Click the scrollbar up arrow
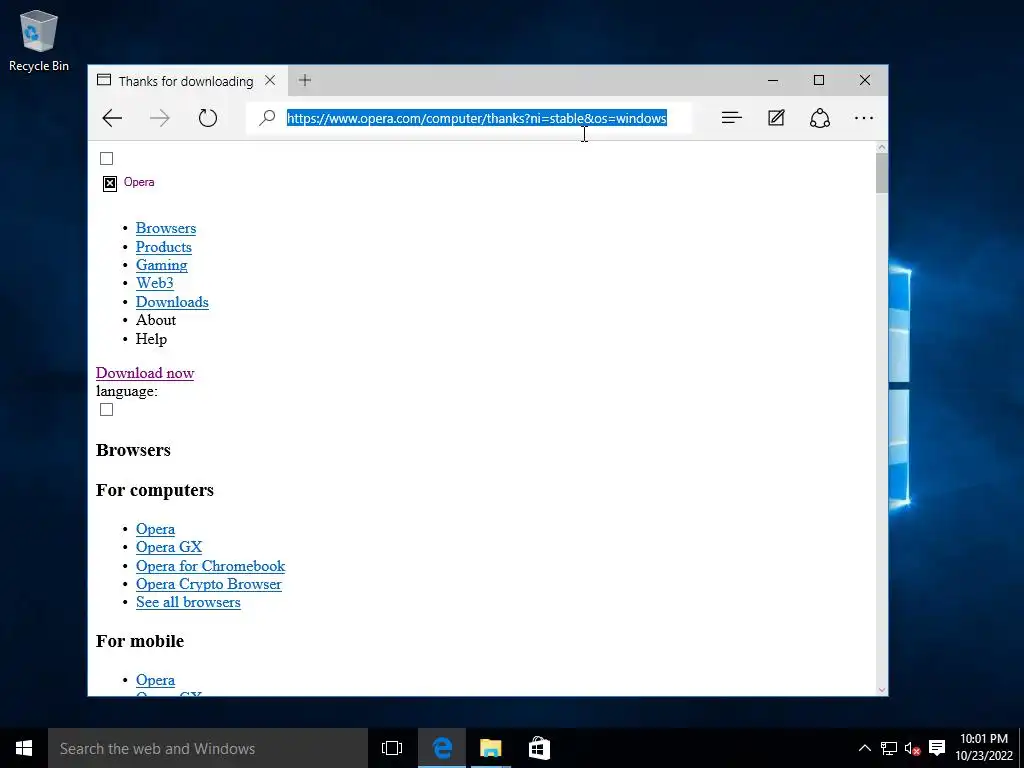The width and height of the screenshot is (1024, 768). tap(882, 148)
